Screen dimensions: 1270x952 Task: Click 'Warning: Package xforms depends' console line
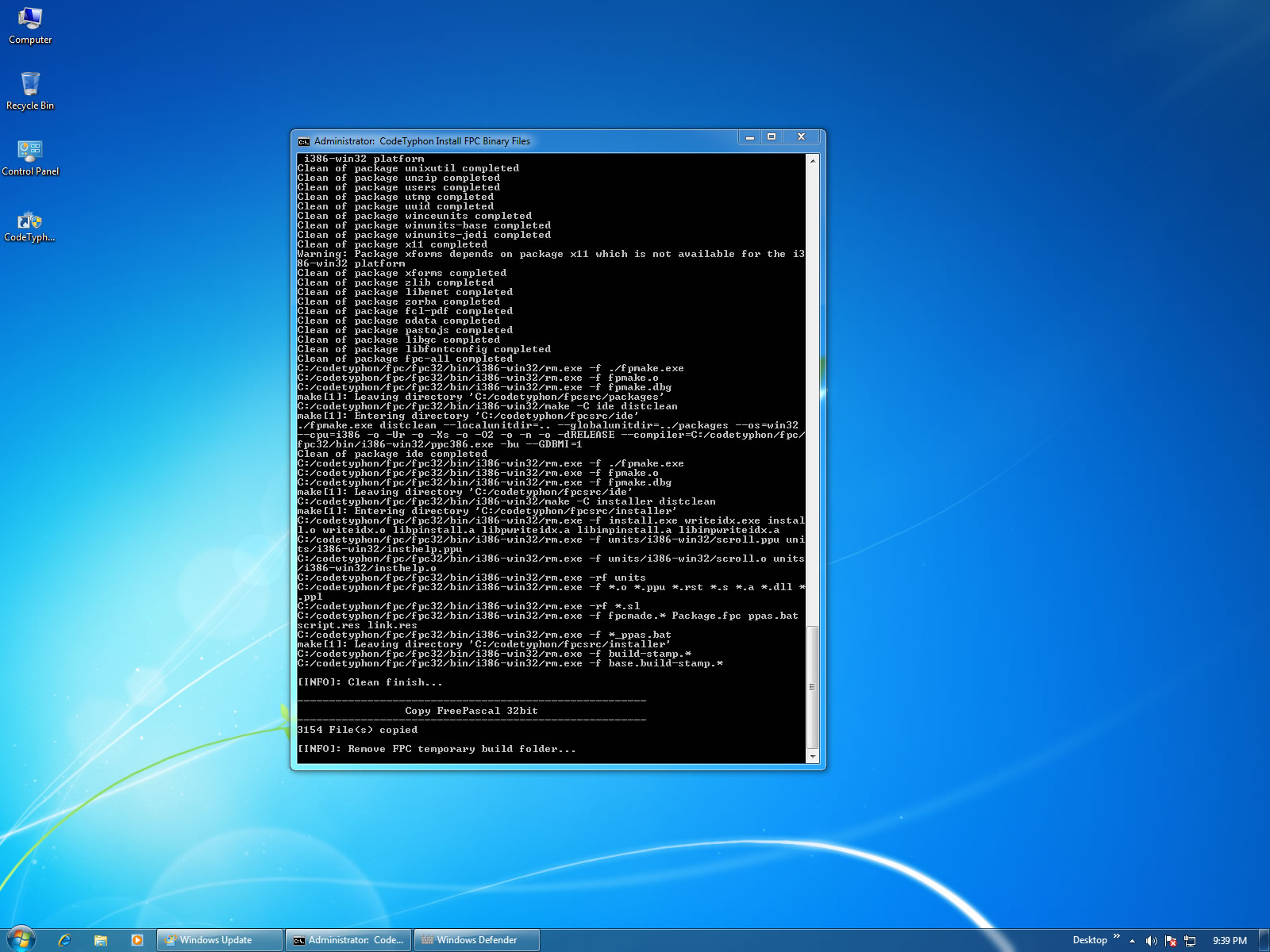click(551, 259)
